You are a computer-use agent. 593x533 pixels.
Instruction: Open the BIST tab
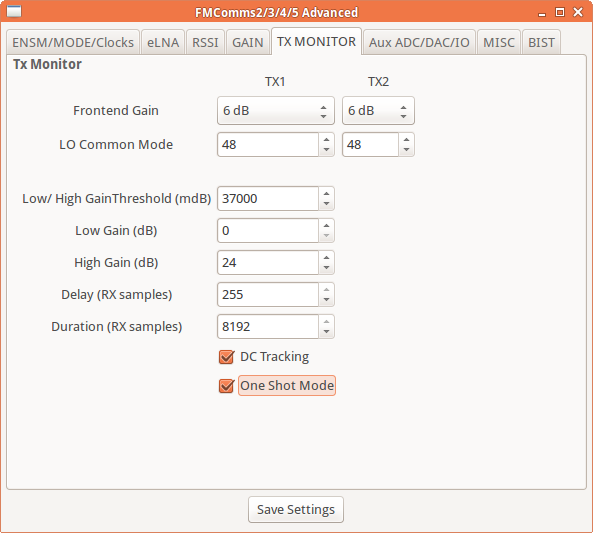click(x=541, y=42)
